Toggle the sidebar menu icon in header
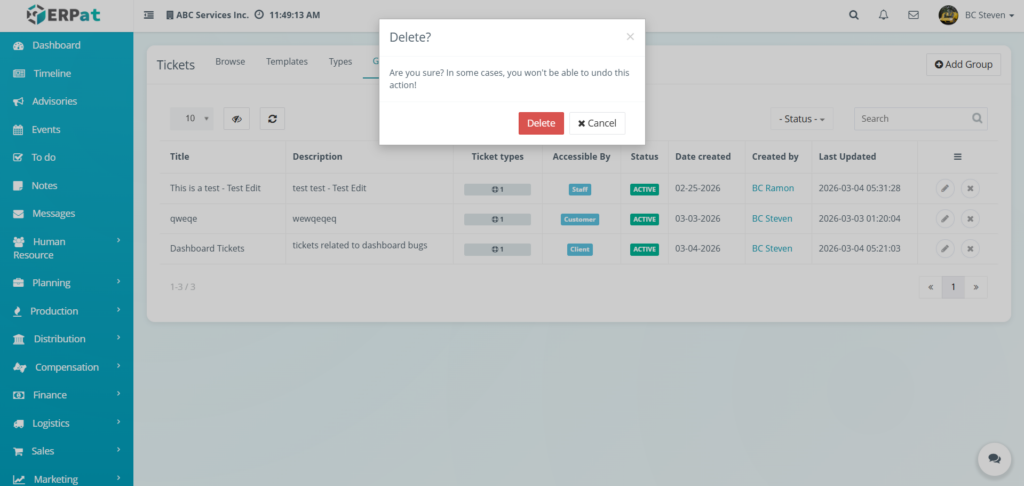Viewport: 1024px width, 486px height. (149, 15)
